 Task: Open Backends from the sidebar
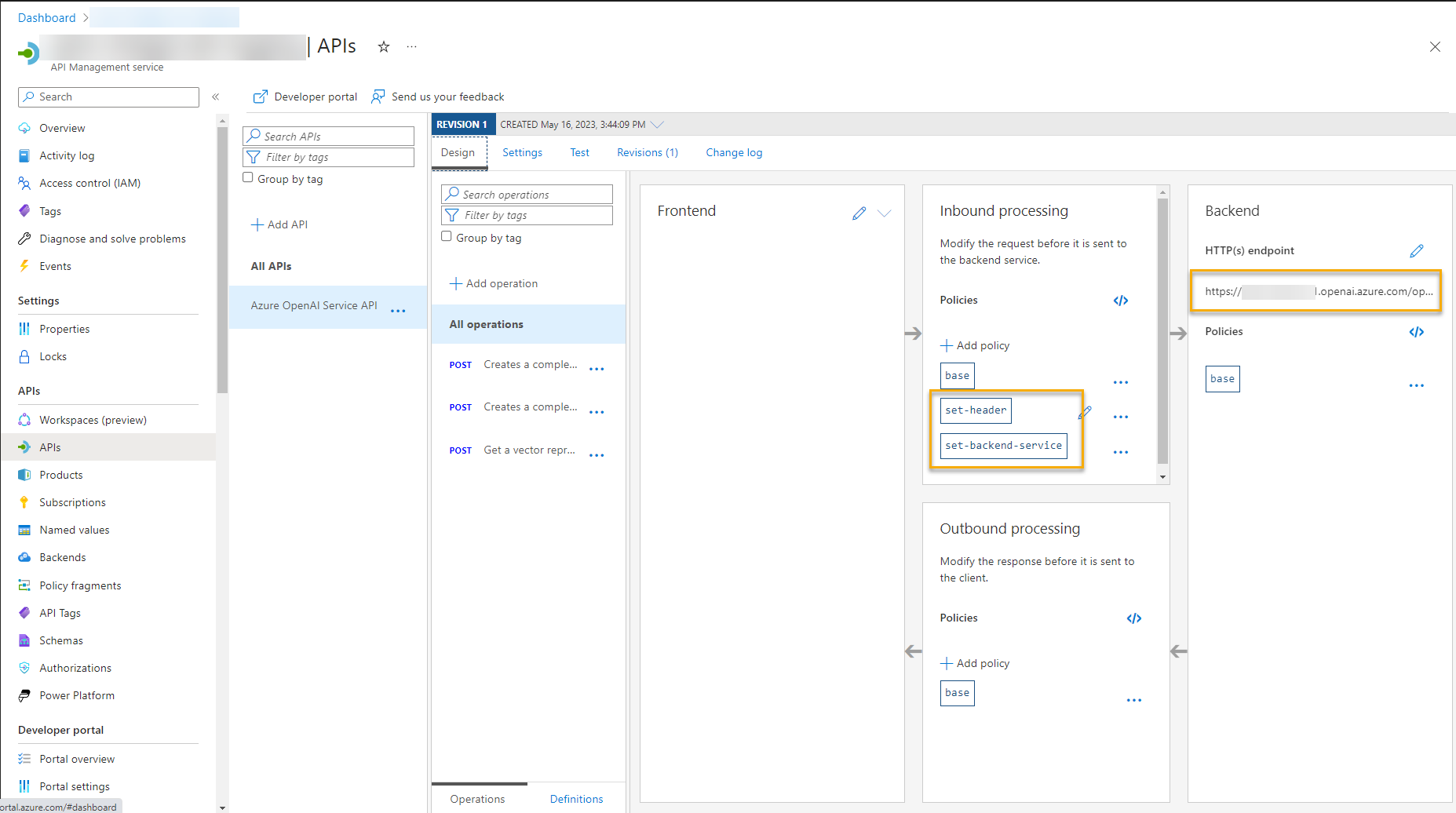63,557
